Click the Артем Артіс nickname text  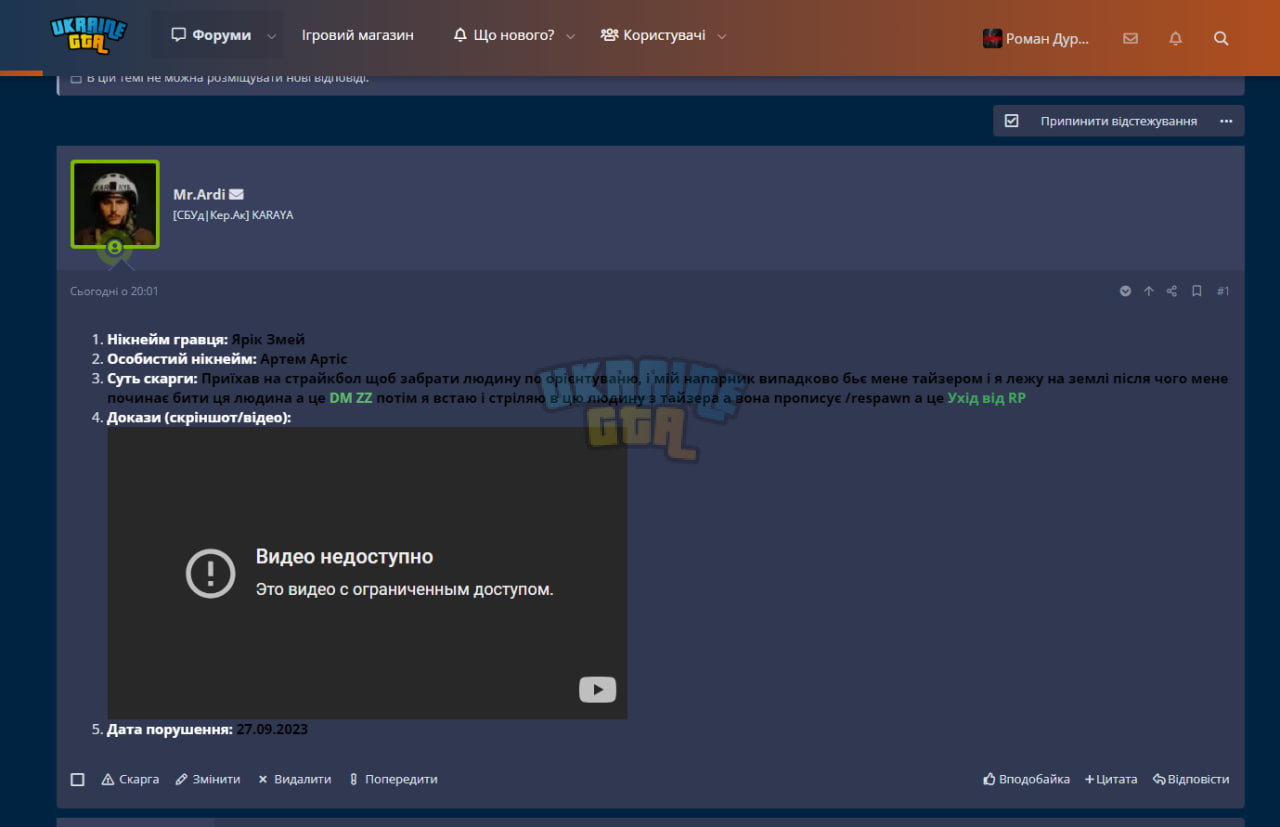pos(304,358)
